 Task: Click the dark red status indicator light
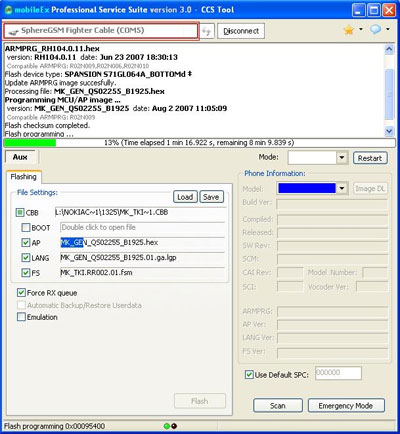point(174,426)
